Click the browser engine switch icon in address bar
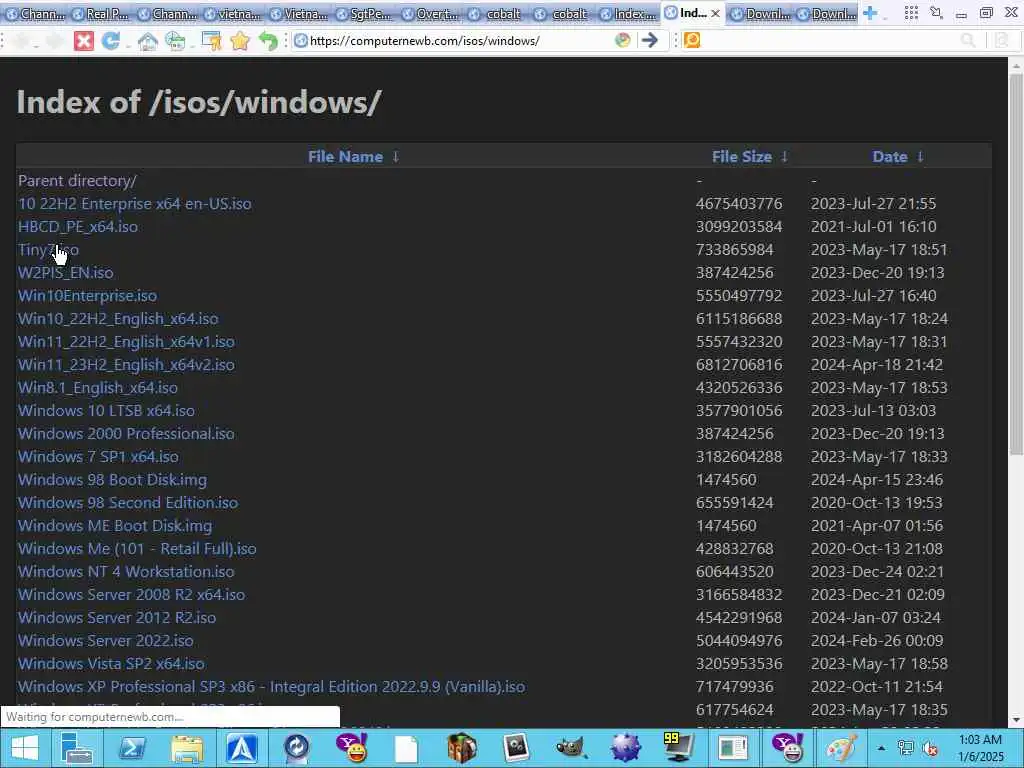Screen dimensions: 1024x768 click(622, 40)
